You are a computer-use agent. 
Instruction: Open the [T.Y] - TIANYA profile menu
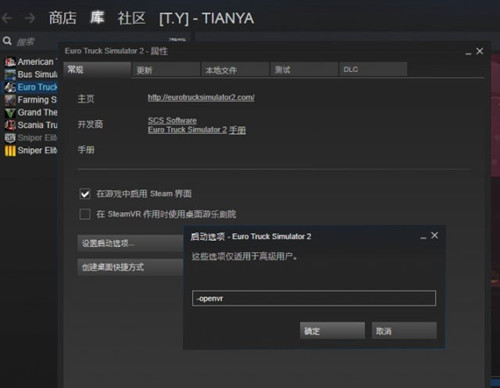(206, 18)
